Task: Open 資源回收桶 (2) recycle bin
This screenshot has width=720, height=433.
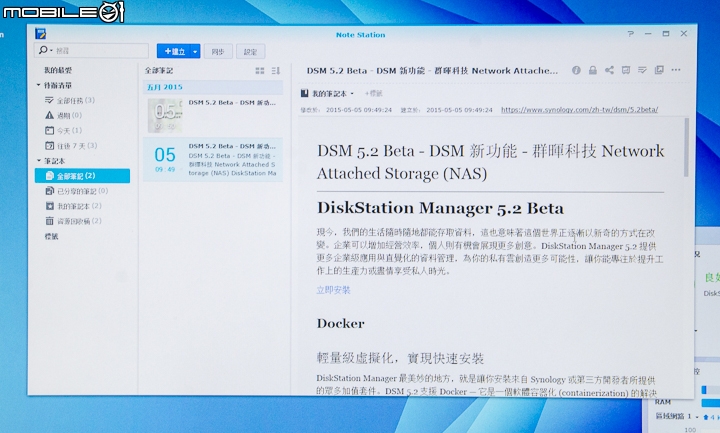Action: 73,221
